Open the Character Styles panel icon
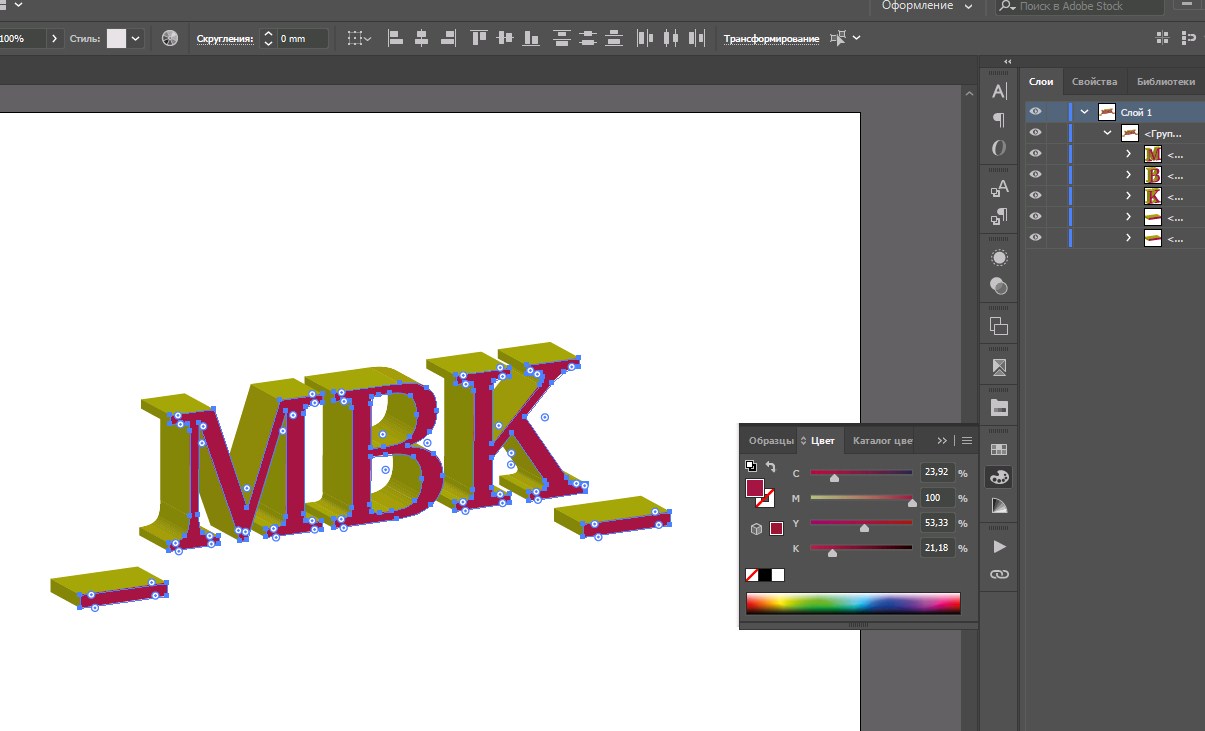 click(999, 188)
